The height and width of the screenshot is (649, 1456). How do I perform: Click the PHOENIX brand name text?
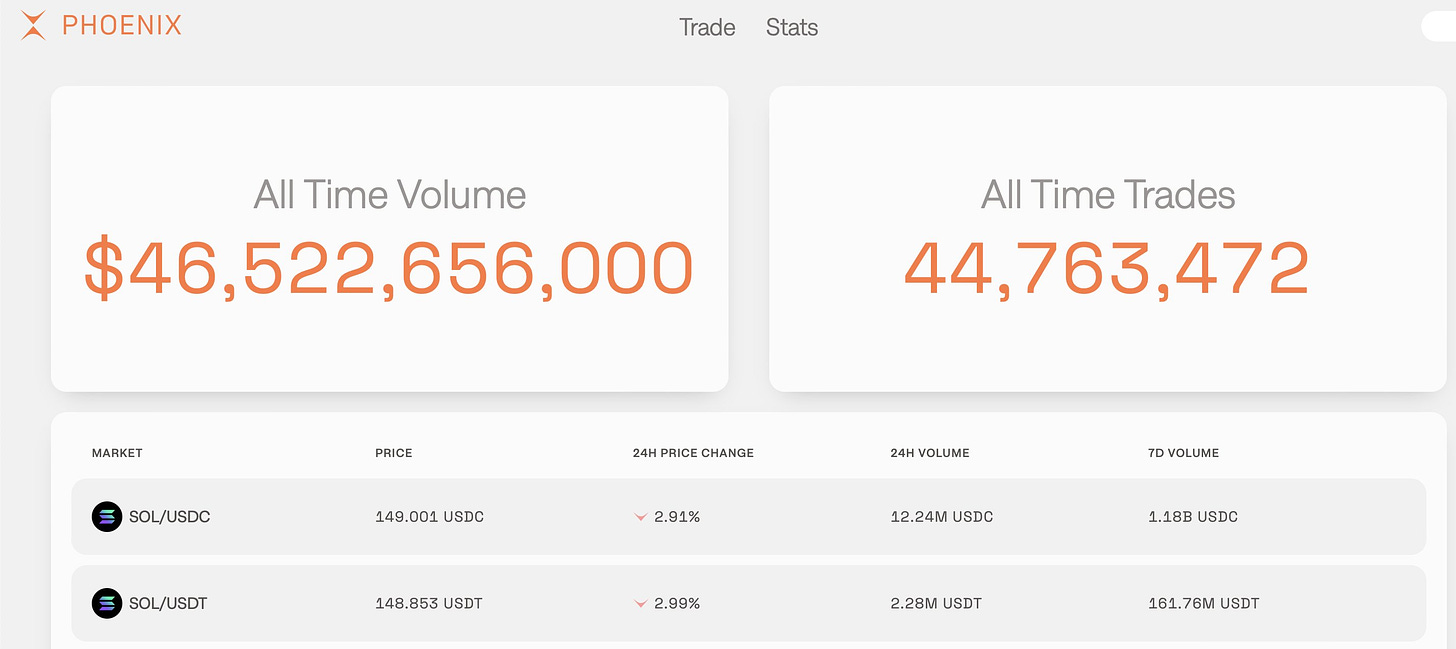click(x=122, y=26)
